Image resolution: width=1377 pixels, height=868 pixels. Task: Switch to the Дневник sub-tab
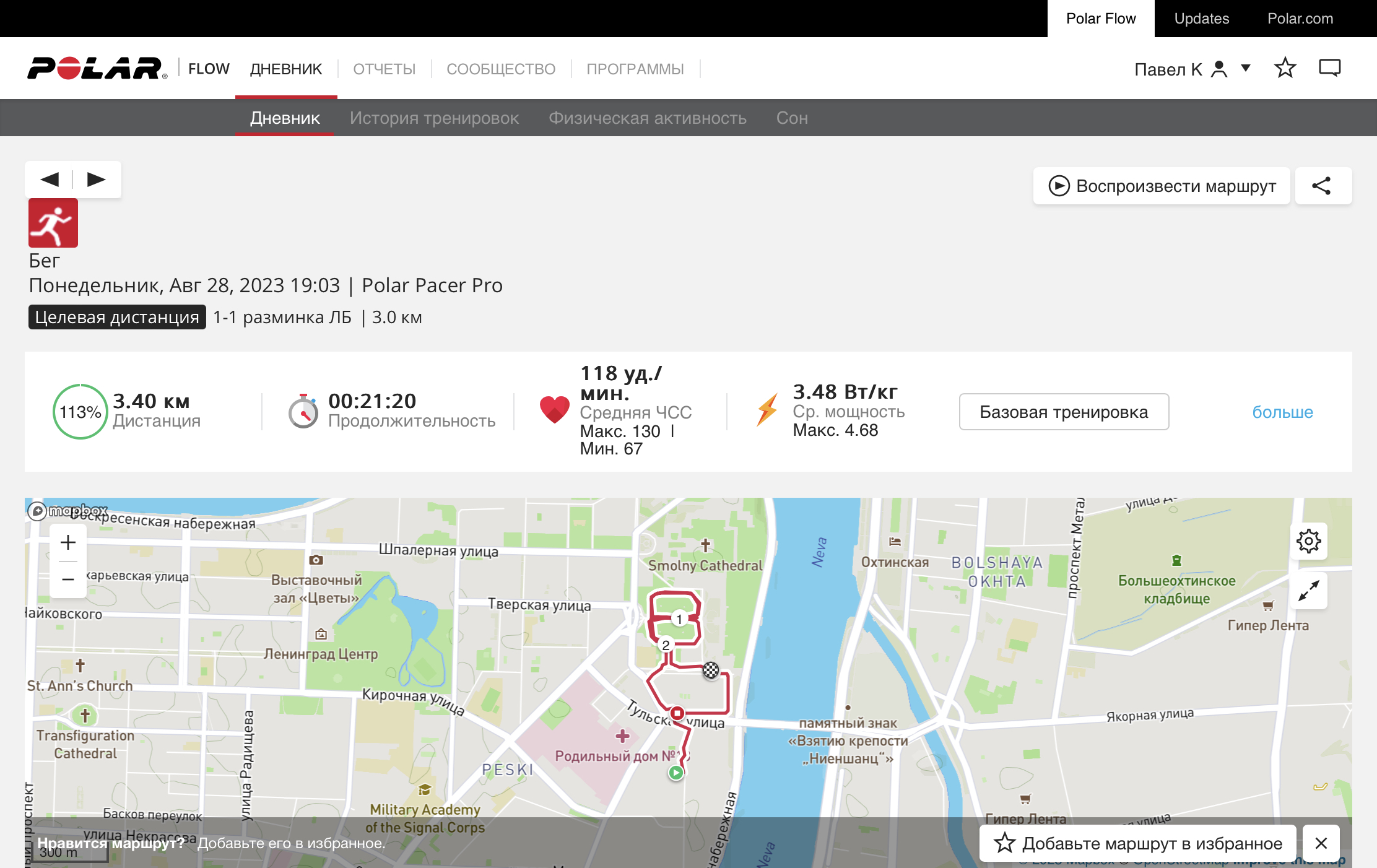pyautogui.click(x=285, y=118)
